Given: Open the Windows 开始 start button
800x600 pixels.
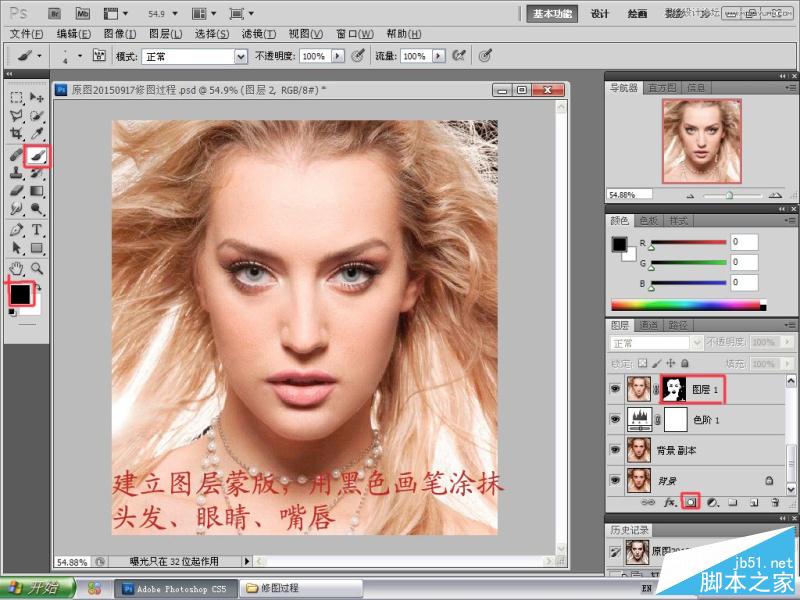Looking at the screenshot, I should coord(37,588).
